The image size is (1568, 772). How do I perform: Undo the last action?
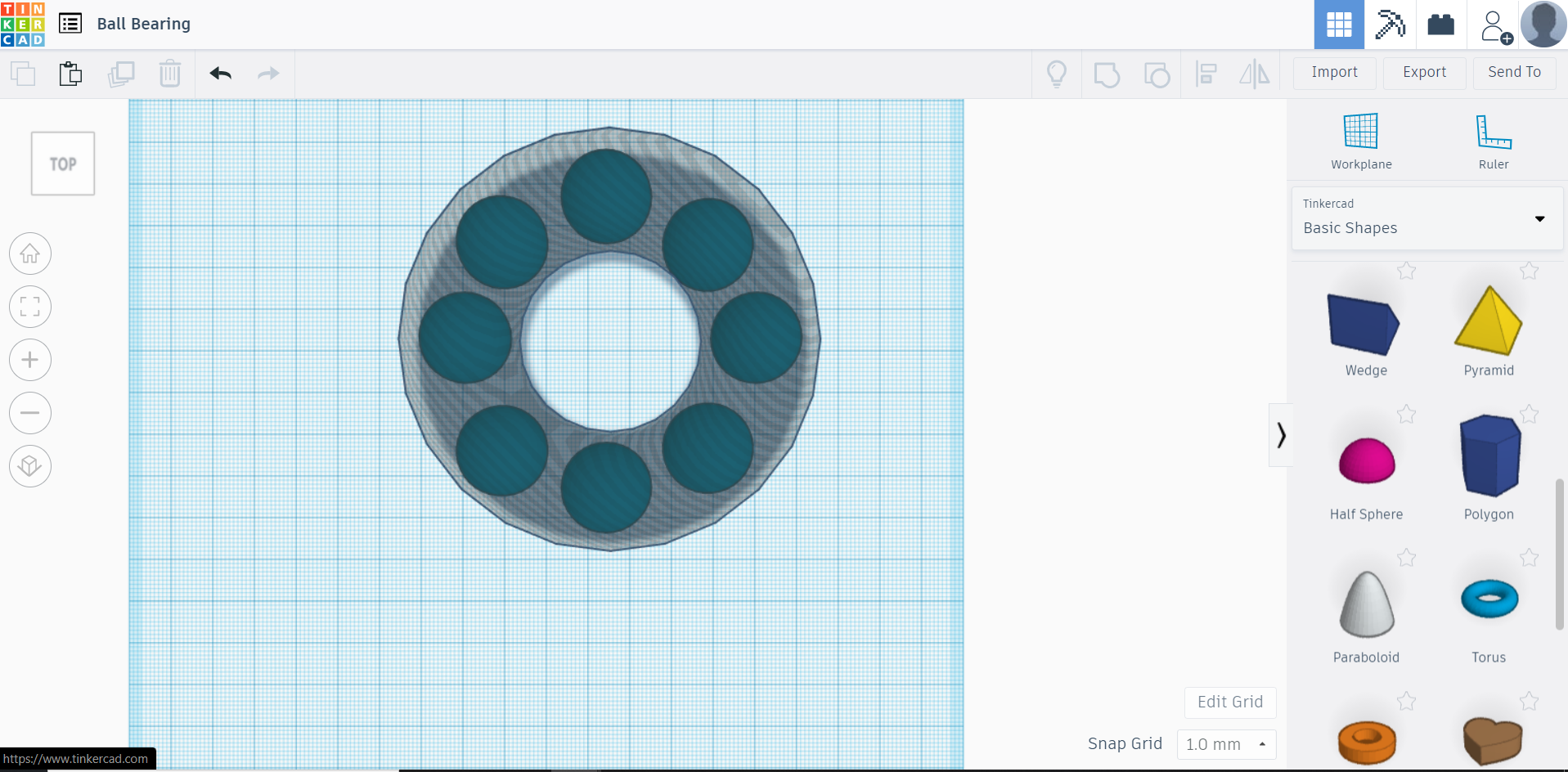(x=220, y=74)
